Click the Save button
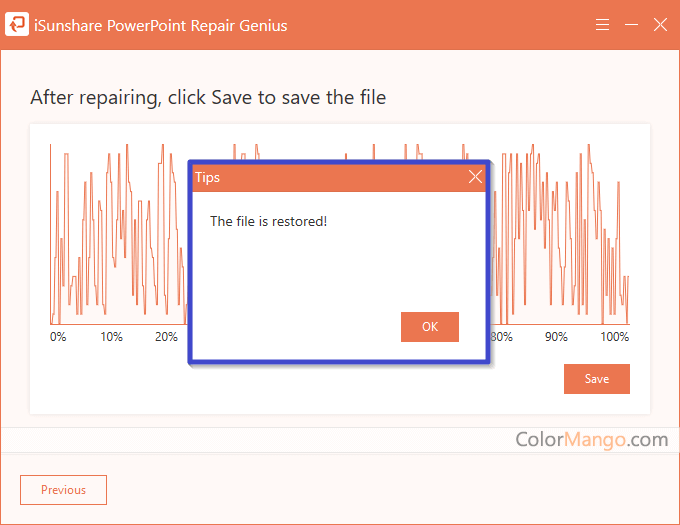This screenshot has height=525, width=680. pyautogui.click(x=596, y=379)
